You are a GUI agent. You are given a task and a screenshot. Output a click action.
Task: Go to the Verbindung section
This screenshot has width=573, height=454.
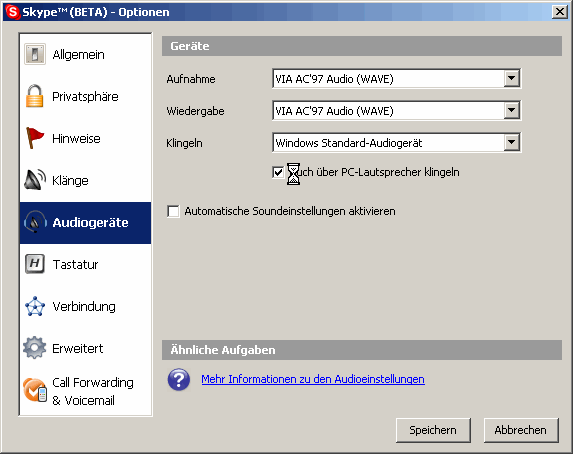pyautogui.click(x=86, y=306)
